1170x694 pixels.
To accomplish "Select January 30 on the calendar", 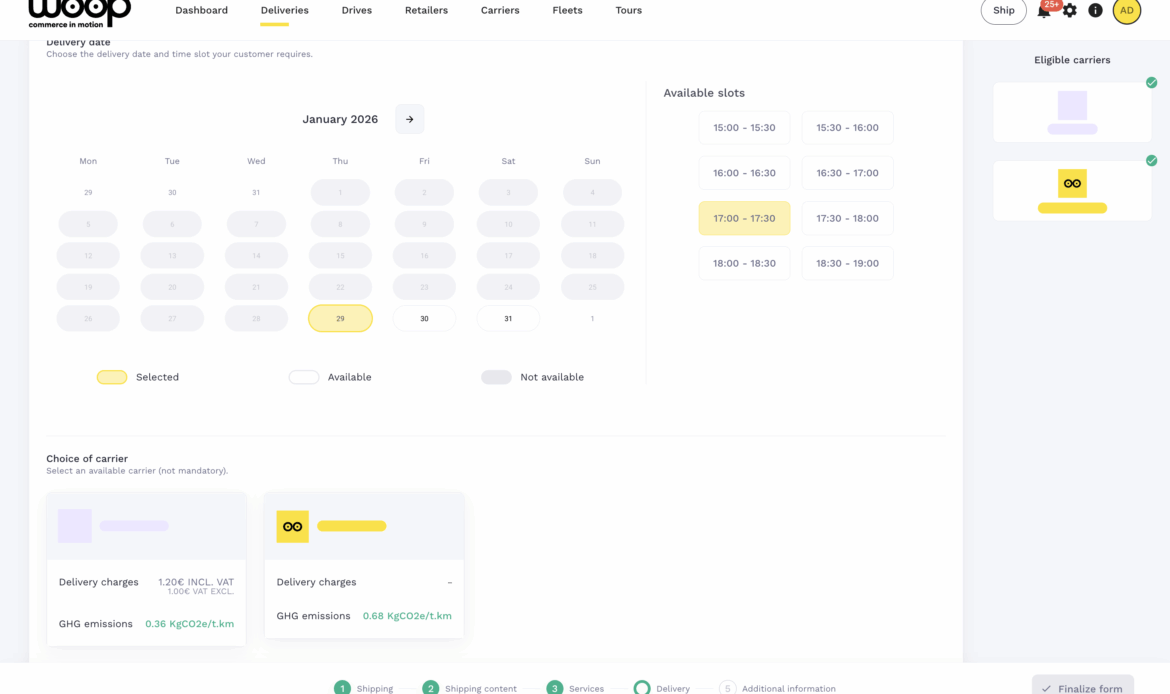I will [x=424, y=319].
